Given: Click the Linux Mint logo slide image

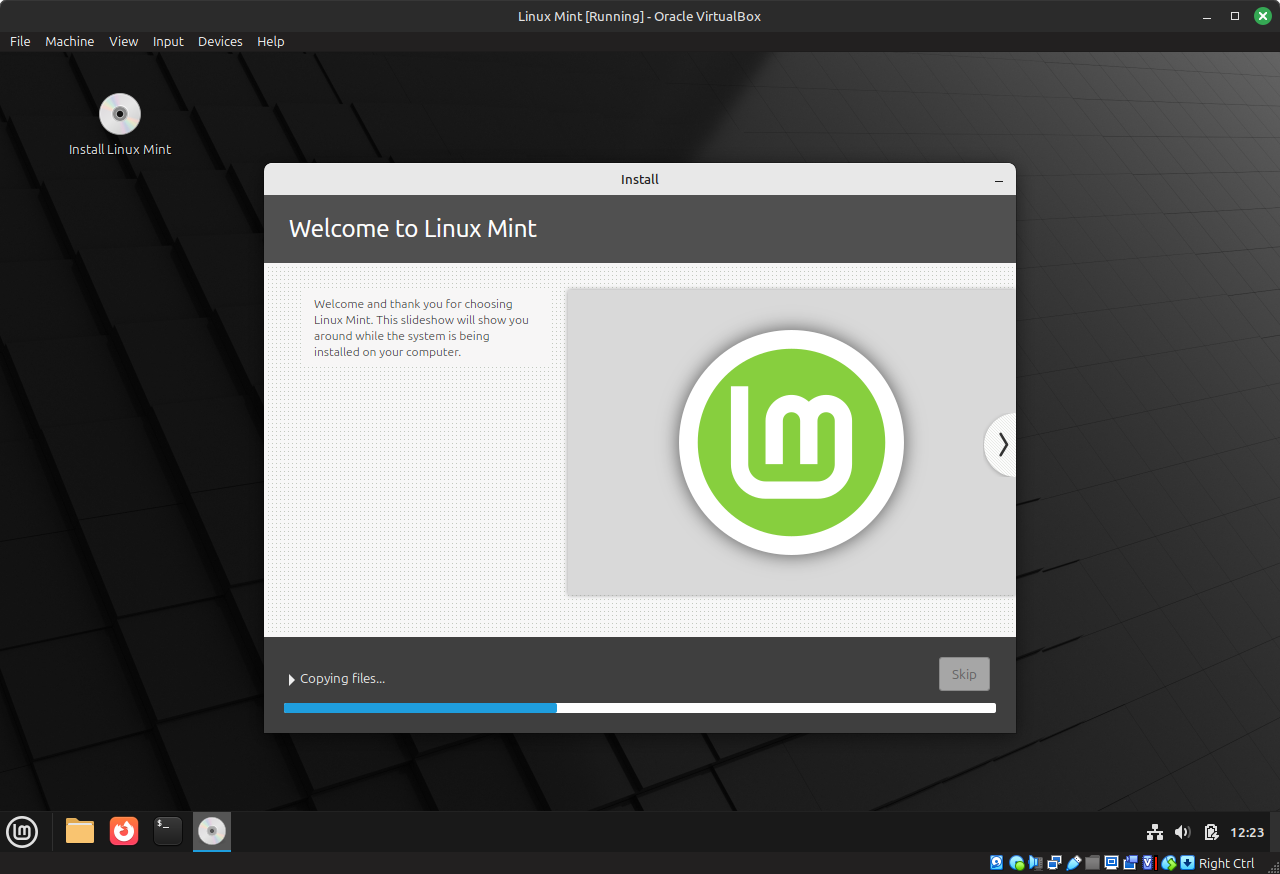Looking at the screenshot, I should point(791,442).
